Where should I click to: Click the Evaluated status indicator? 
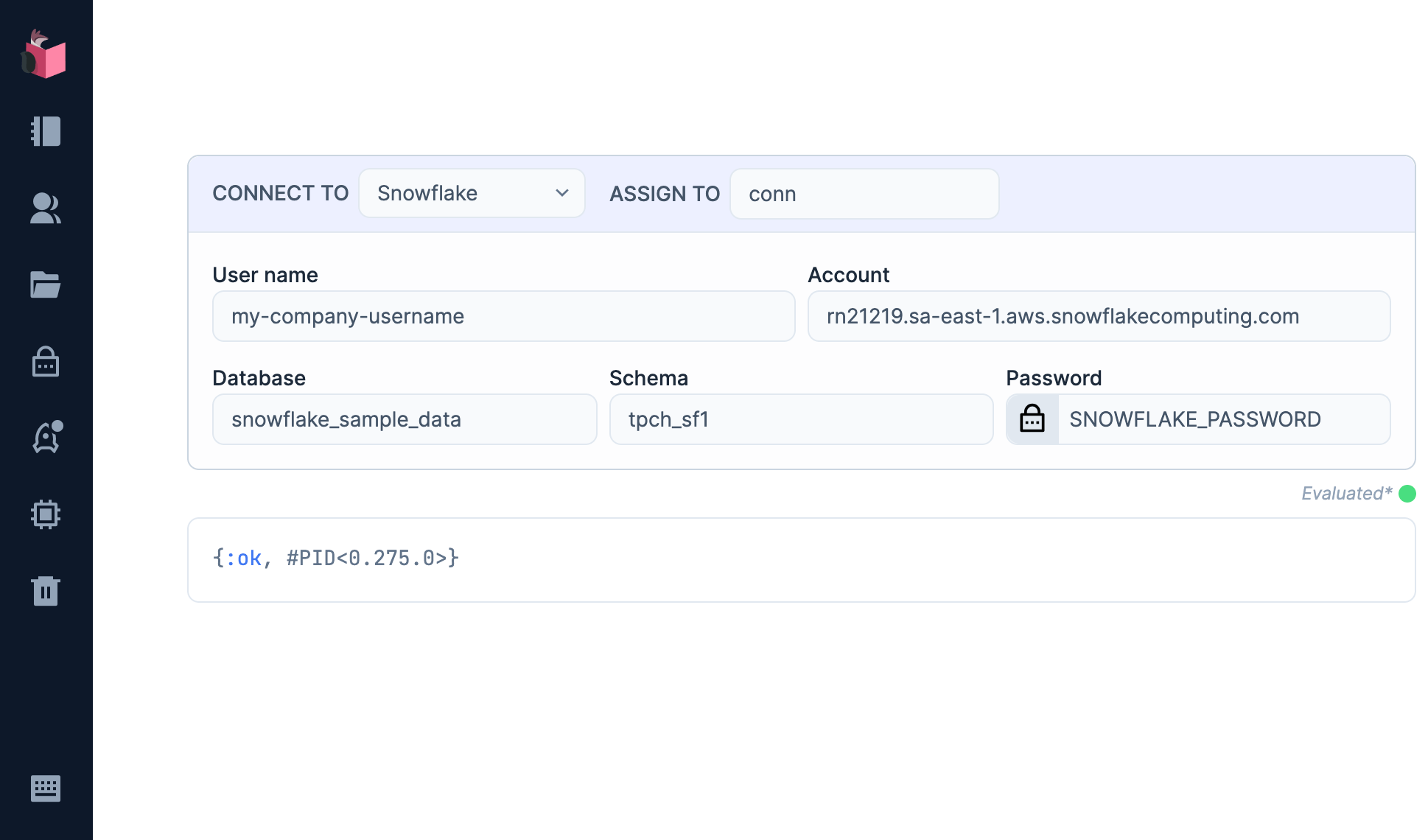[x=1358, y=493]
